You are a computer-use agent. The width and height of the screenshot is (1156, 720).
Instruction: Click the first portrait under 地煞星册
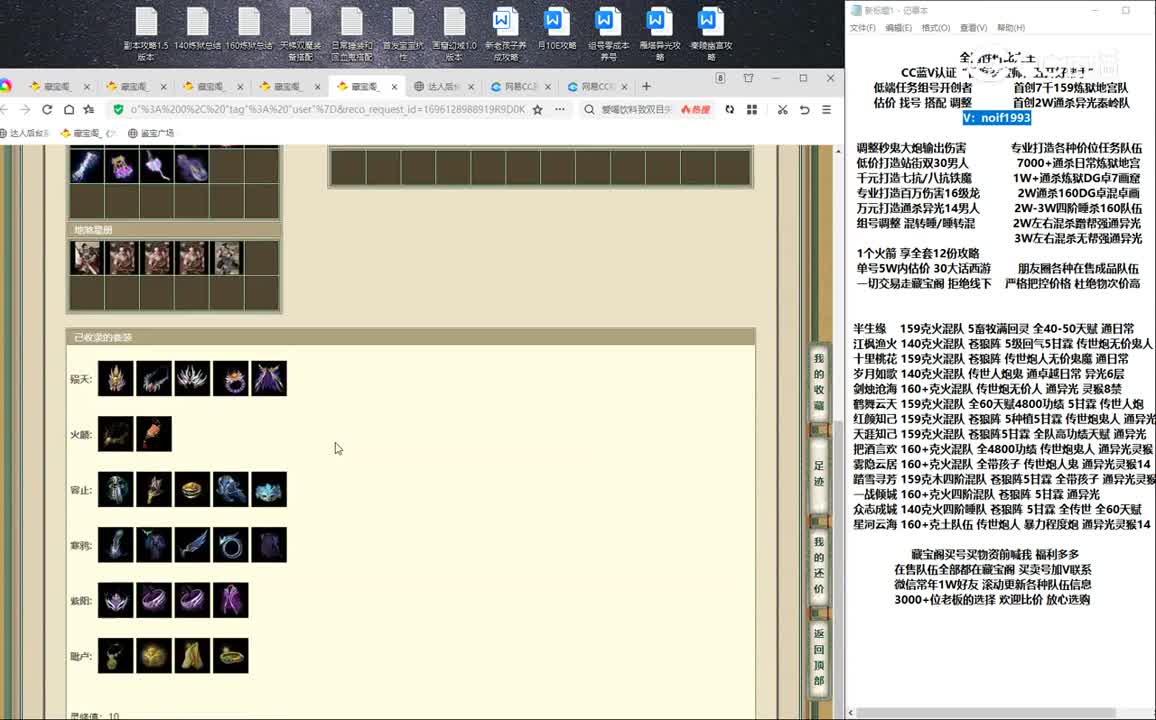coord(86,259)
